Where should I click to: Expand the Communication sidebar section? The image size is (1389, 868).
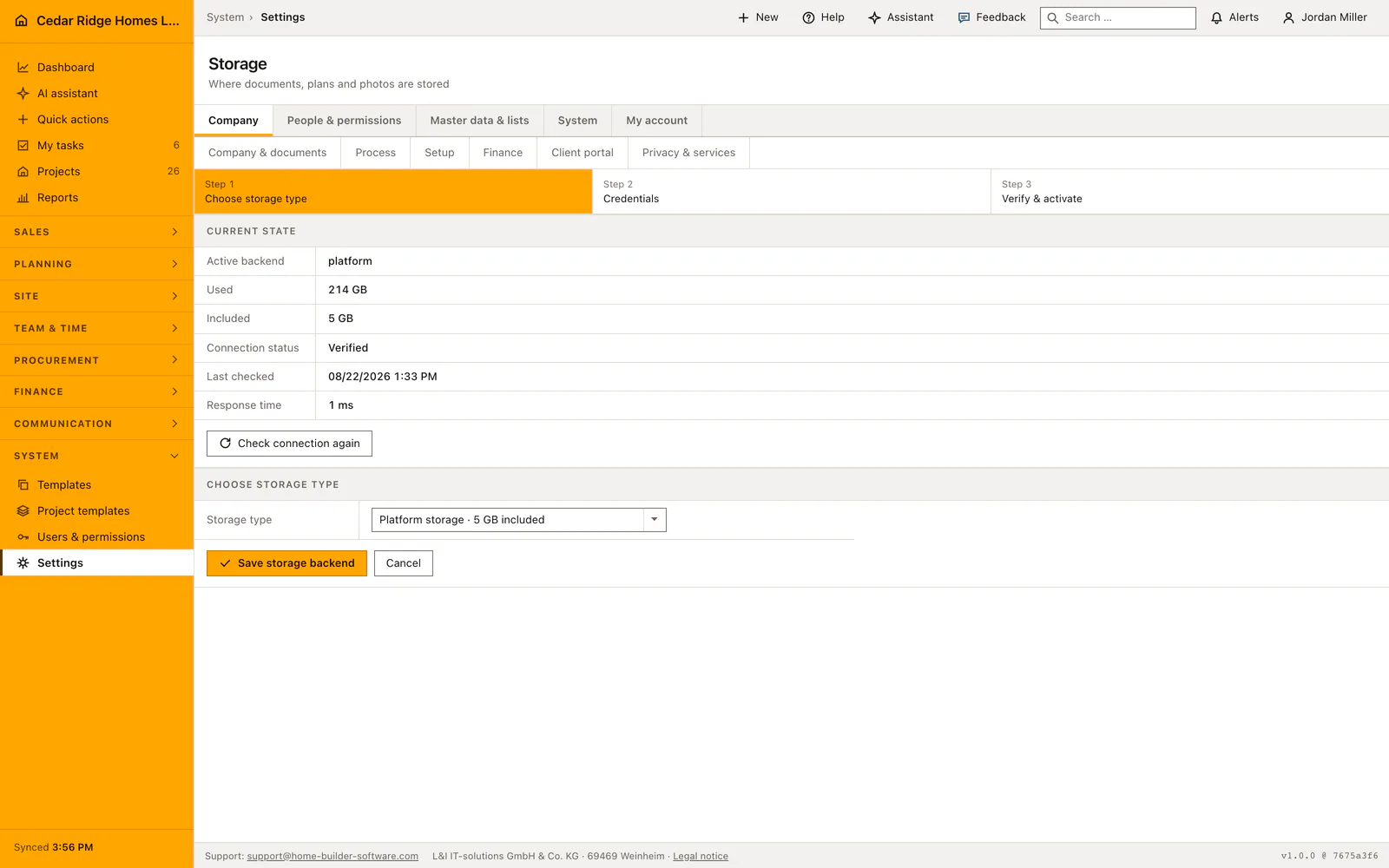coord(96,424)
